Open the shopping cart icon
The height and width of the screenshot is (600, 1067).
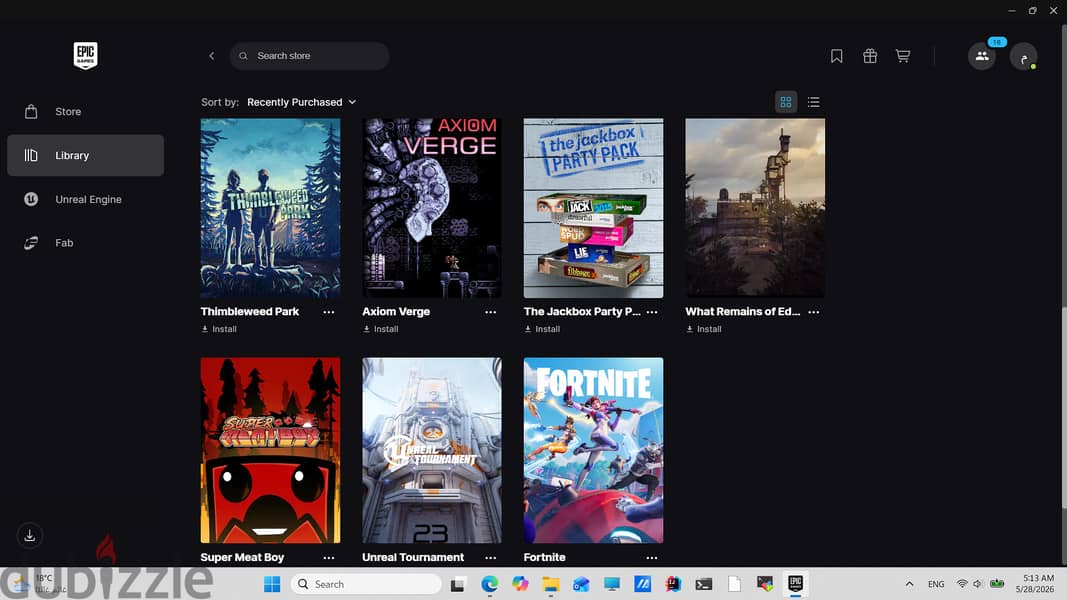[x=902, y=56]
